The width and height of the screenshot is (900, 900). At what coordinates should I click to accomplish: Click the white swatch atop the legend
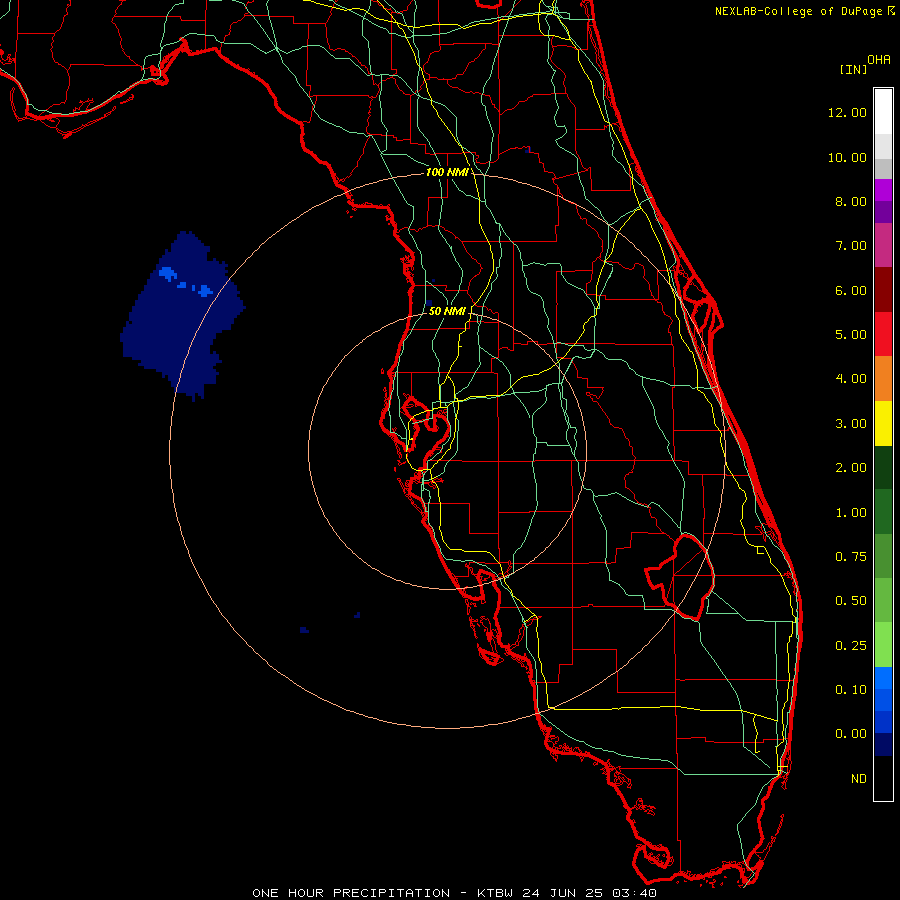tap(883, 112)
